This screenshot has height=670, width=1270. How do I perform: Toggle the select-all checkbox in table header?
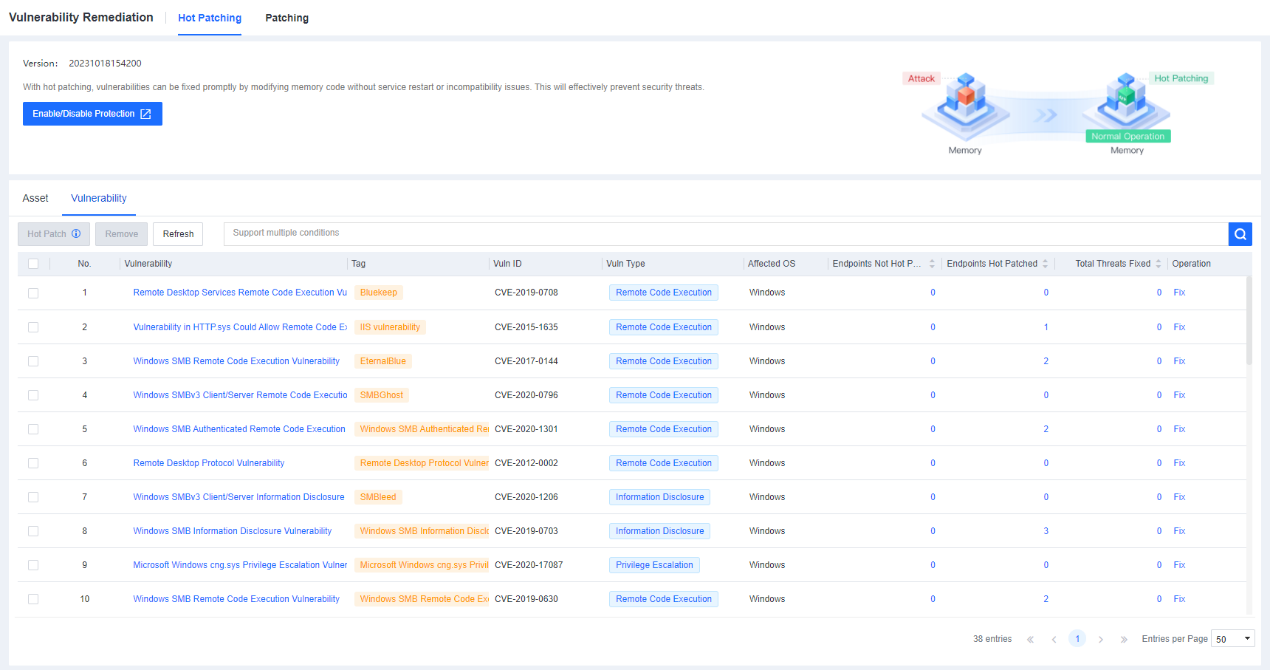click(33, 264)
